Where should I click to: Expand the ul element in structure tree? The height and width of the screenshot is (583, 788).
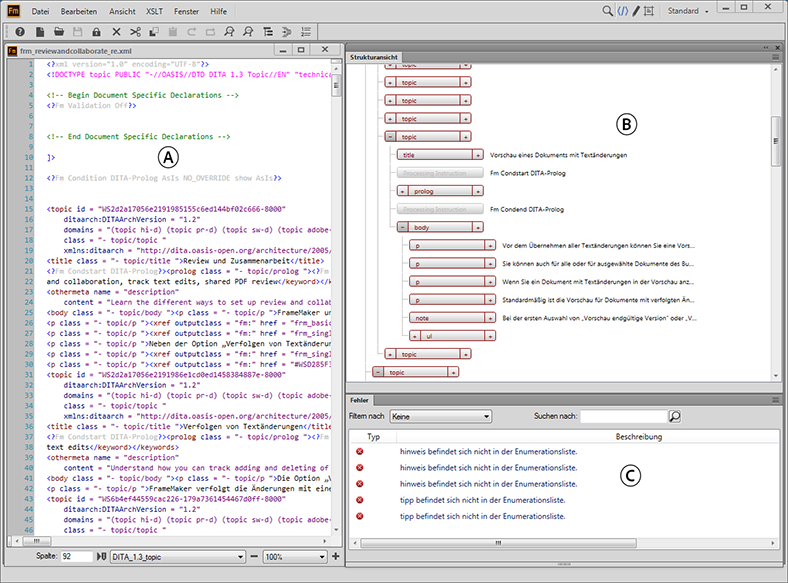point(415,335)
